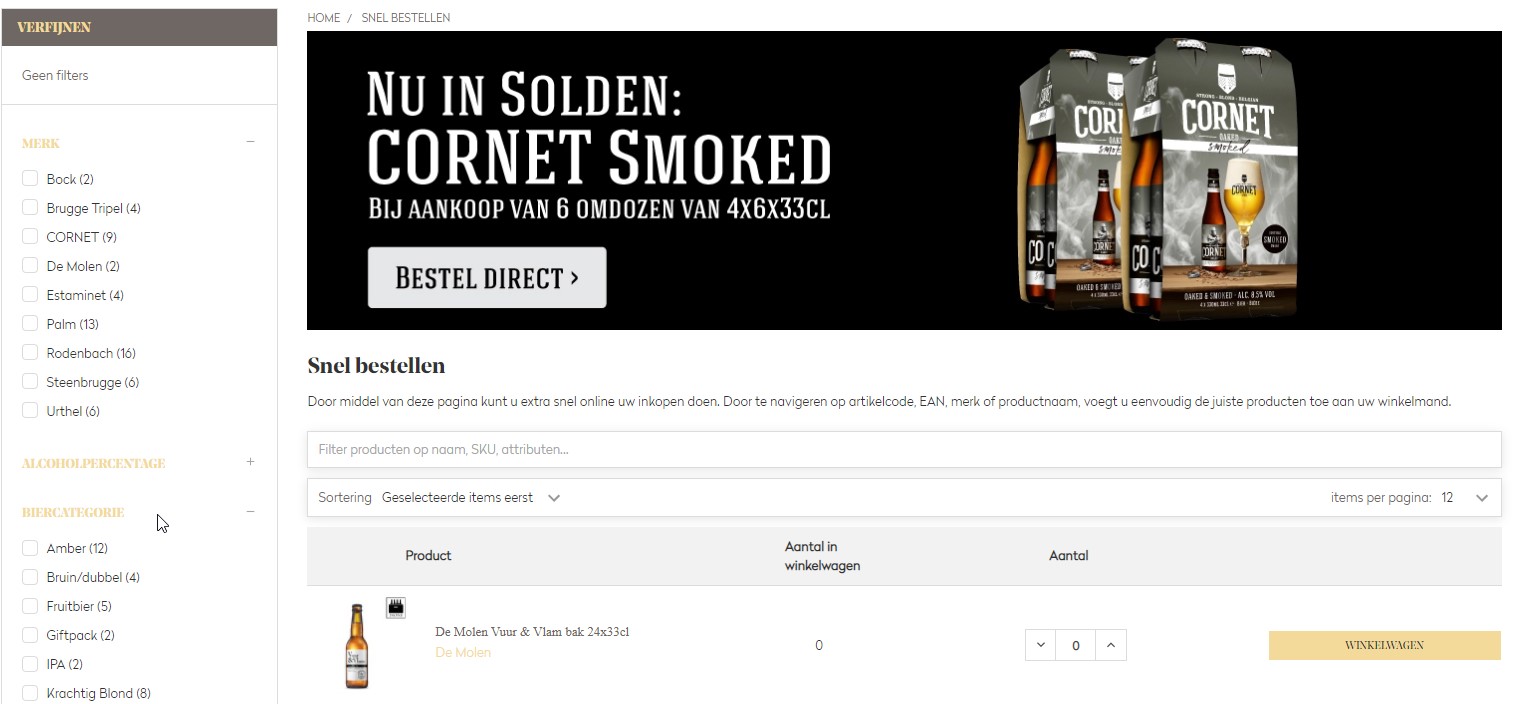Image resolution: width=1527 pixels, height=704 pixels.
Task: Collapse the BIERCATEGORIE section minus icon
Action: 250,512
